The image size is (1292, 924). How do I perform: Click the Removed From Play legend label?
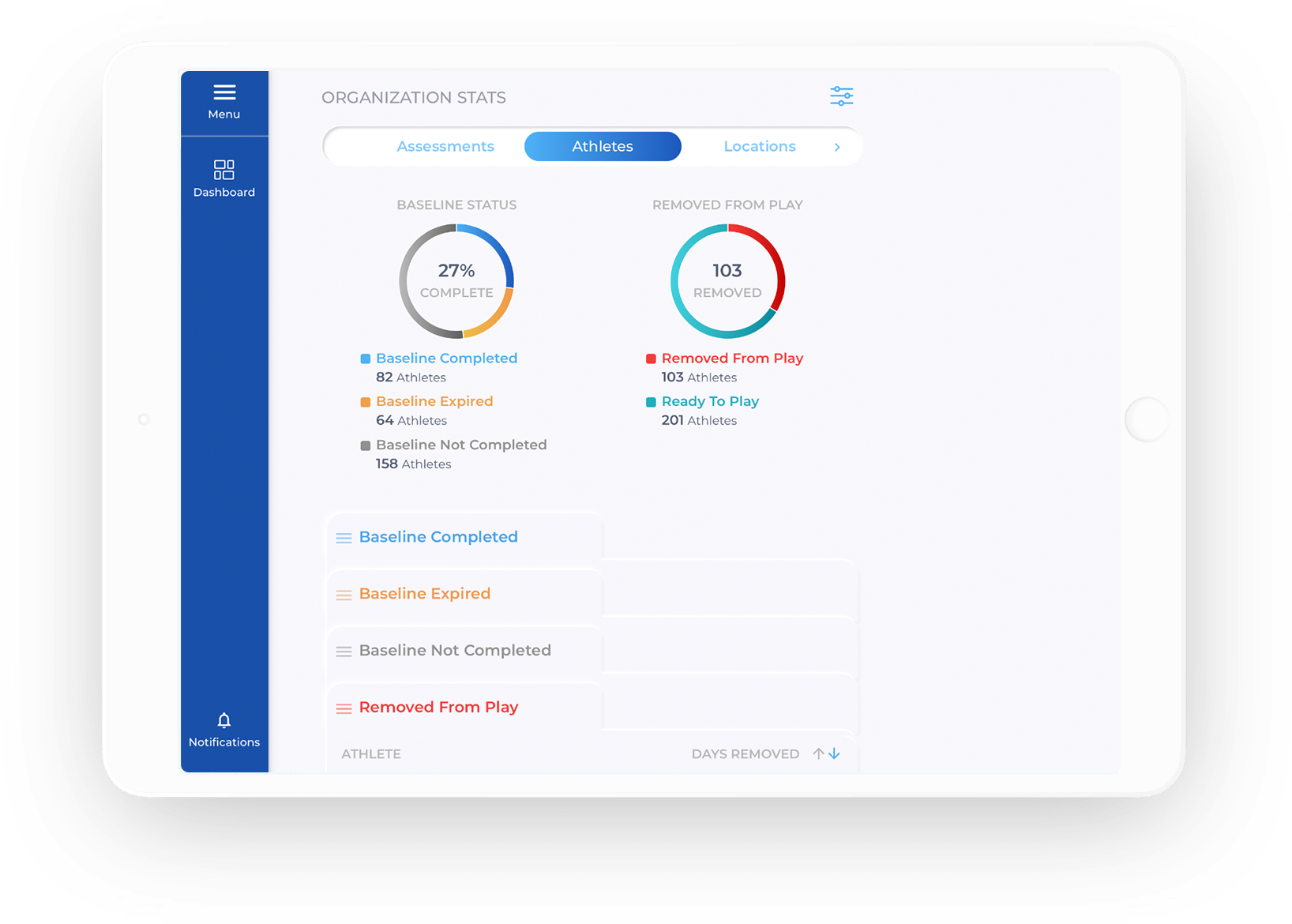coord(732,358)
